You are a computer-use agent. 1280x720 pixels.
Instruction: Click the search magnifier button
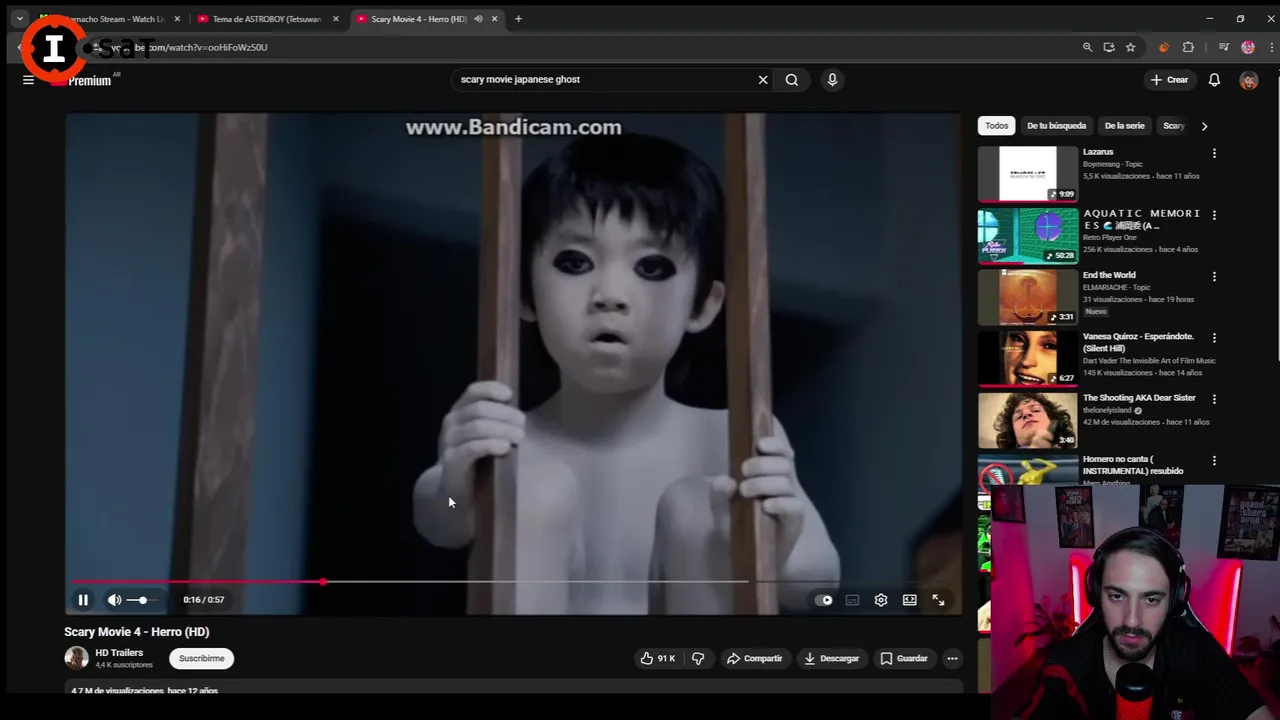(x=792, y=80)
